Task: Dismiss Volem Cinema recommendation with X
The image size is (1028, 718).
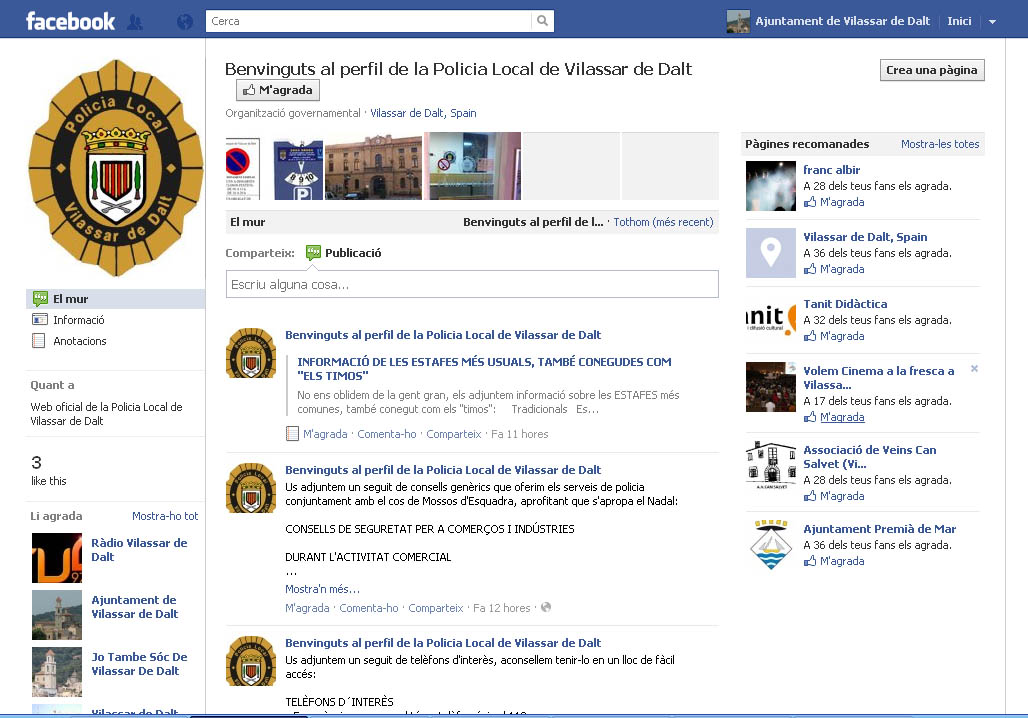Action: [x=974, y=369]
